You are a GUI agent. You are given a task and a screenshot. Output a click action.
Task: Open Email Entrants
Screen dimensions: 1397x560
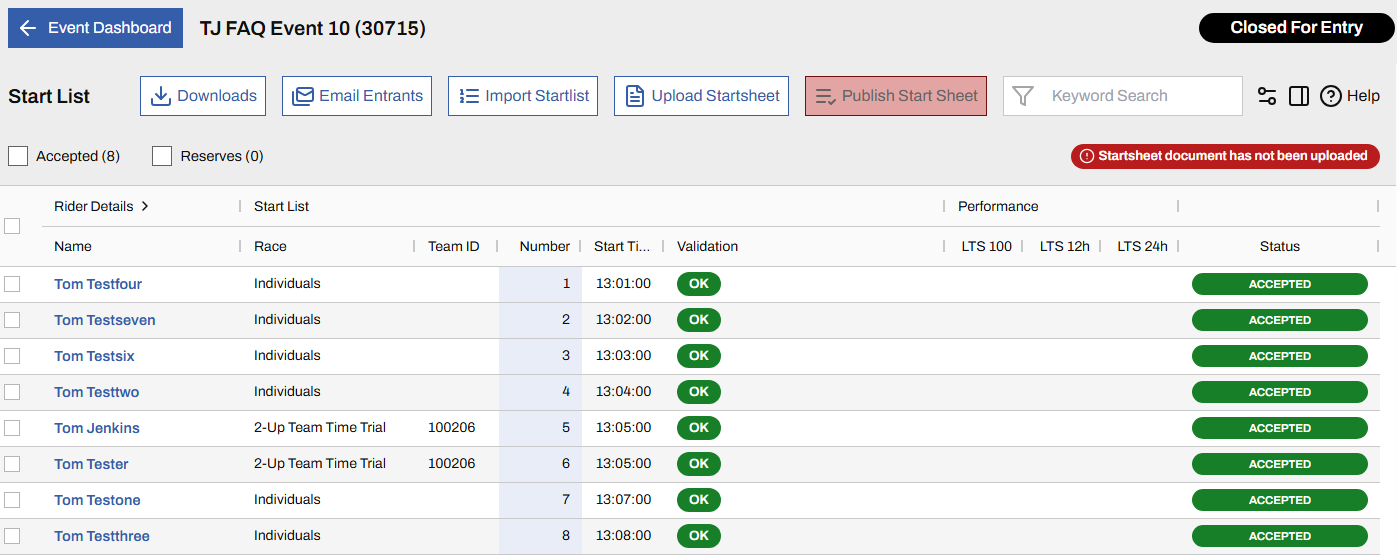[x=357, y=96]
